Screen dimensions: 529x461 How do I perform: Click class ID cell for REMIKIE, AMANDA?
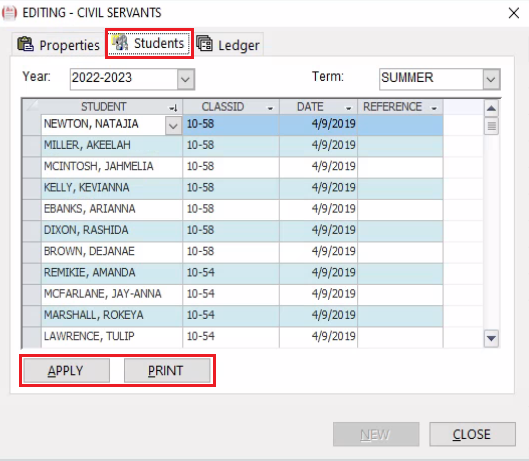tap(231, 273)
